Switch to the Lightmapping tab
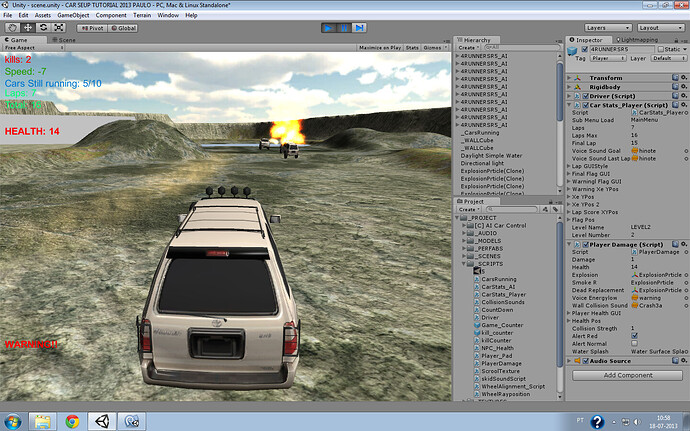Viewport: 690px width, 431px height. [x=637, y=40]
